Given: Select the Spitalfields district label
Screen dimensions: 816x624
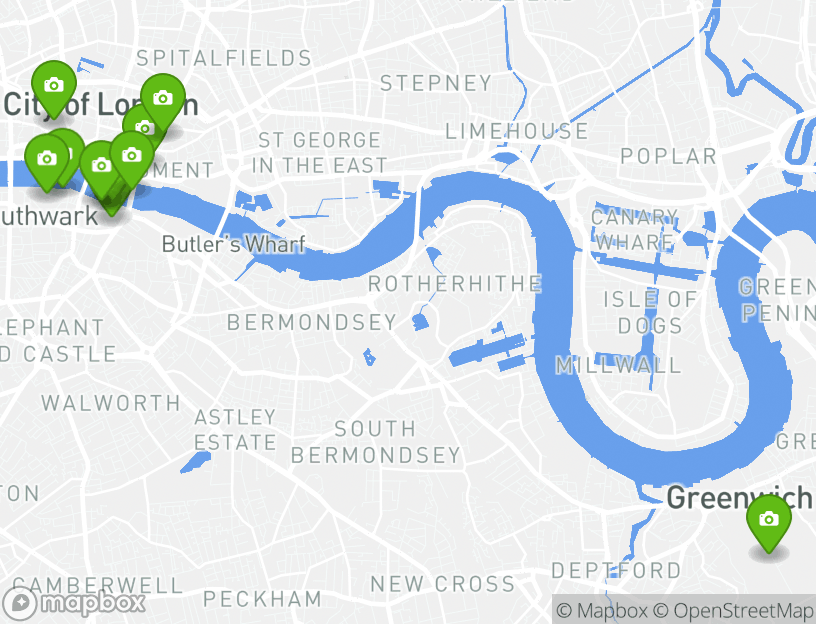Looking at the screenshot, I should point(224,58).
